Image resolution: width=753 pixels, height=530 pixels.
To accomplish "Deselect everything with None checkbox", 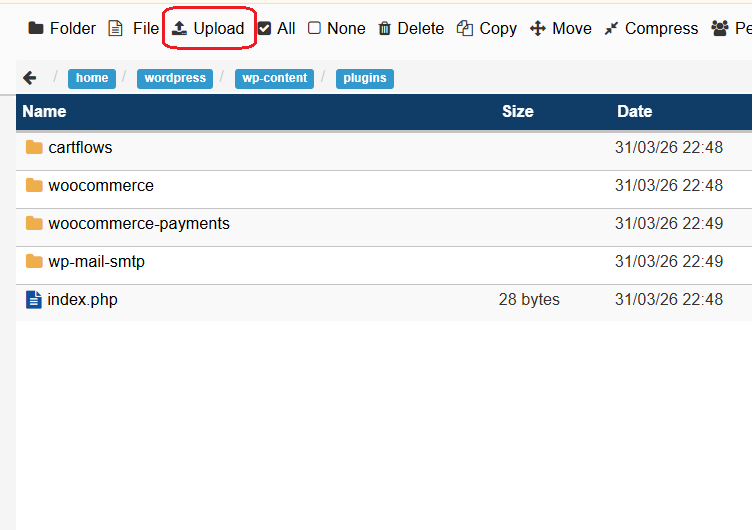I will tap(336, 28).
